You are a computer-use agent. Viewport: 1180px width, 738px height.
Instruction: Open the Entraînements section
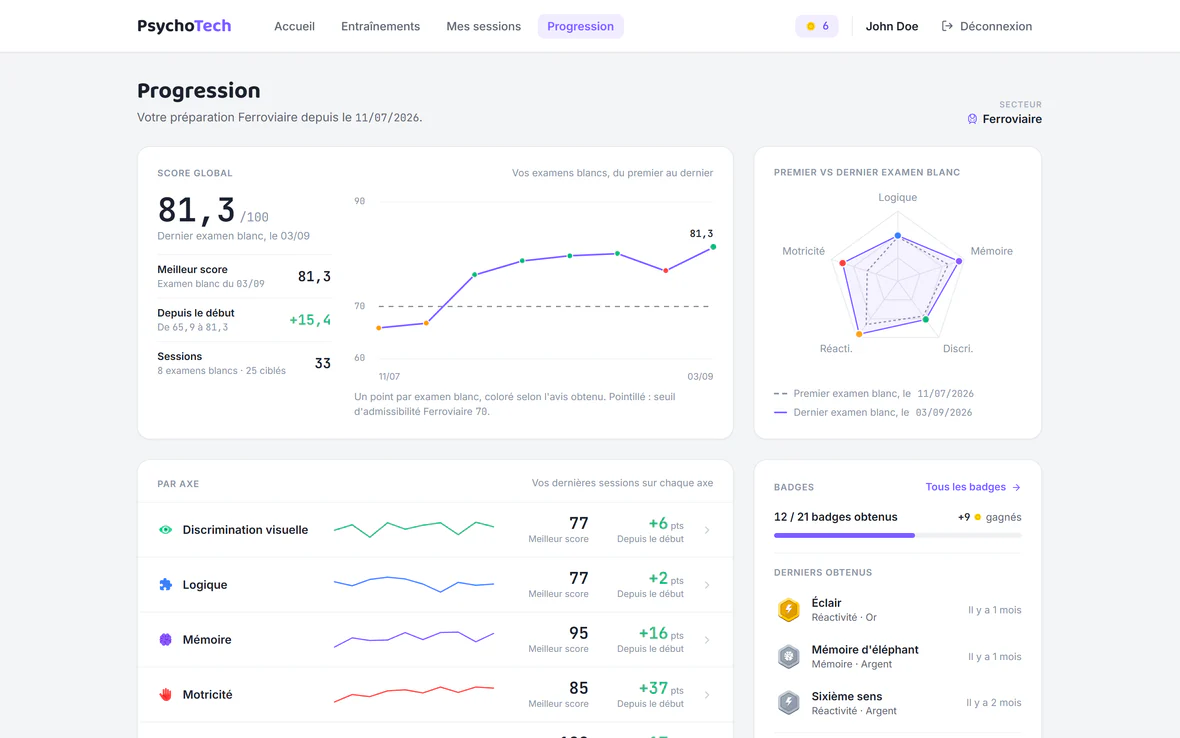click(x=380, y=26)
